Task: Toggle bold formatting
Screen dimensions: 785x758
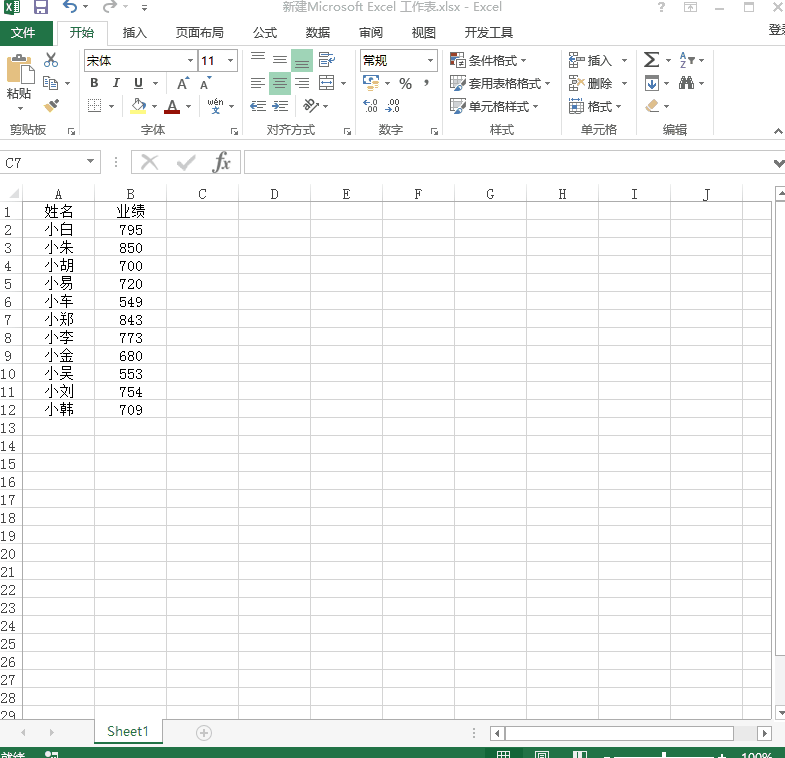Action: [94, 83]
